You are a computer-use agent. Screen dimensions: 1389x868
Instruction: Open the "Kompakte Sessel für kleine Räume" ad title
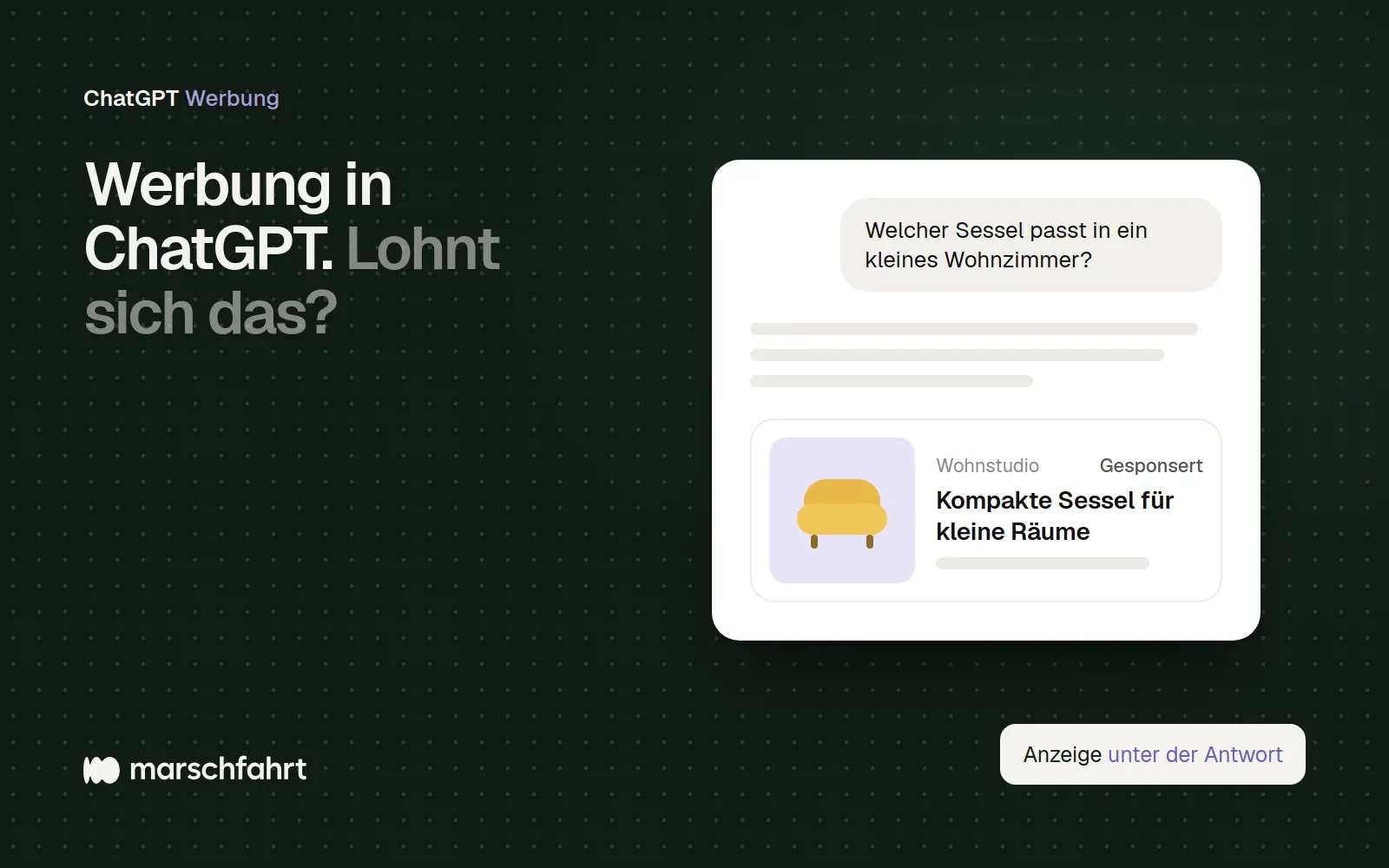click(x=1055, y=516)
